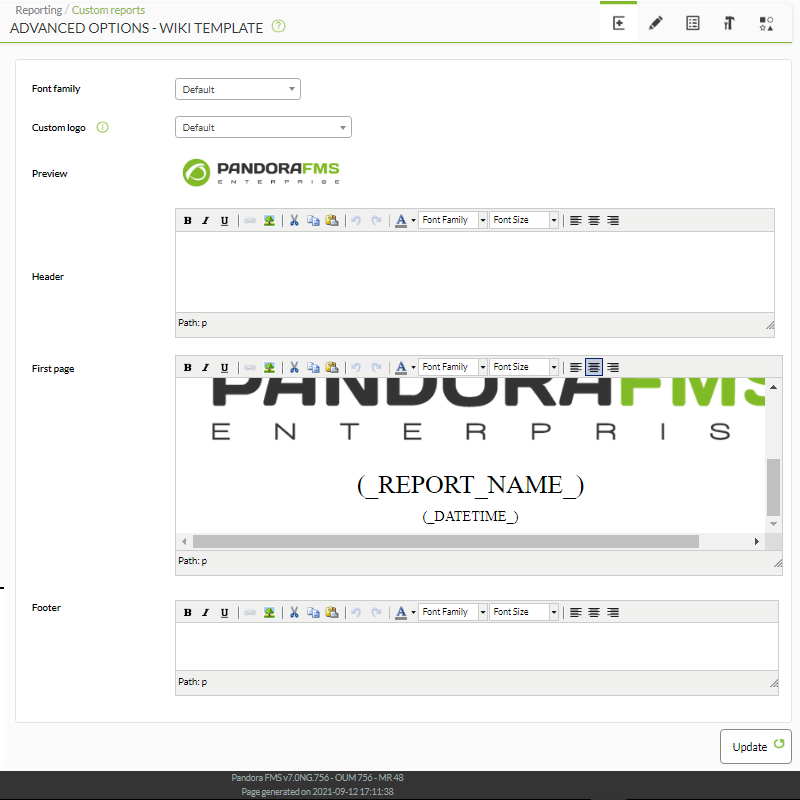Open the pencil edit tab
Screen dimensions: 800x800
pos(656,23)
